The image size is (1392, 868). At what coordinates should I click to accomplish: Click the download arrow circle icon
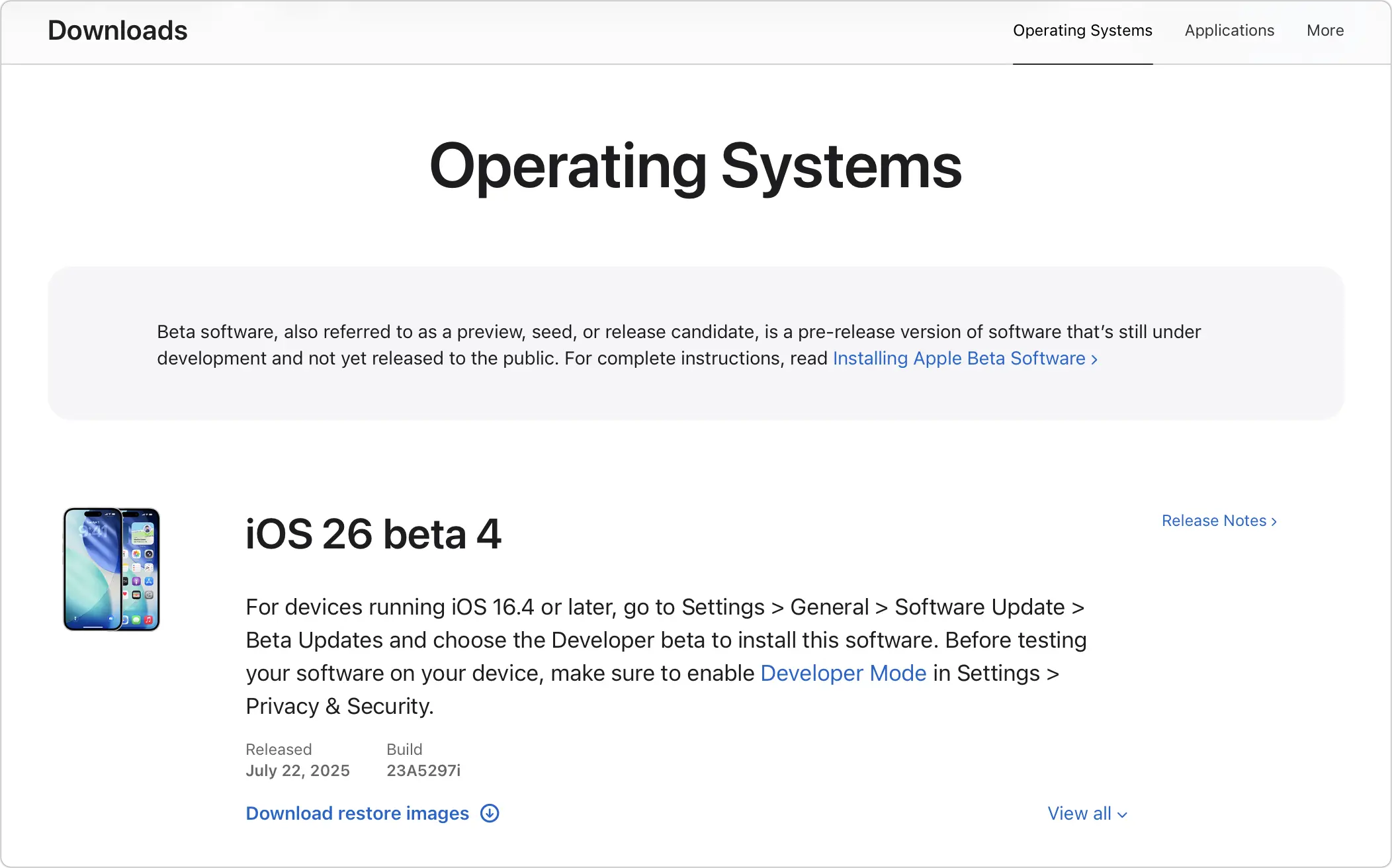(x=490, y=813)
